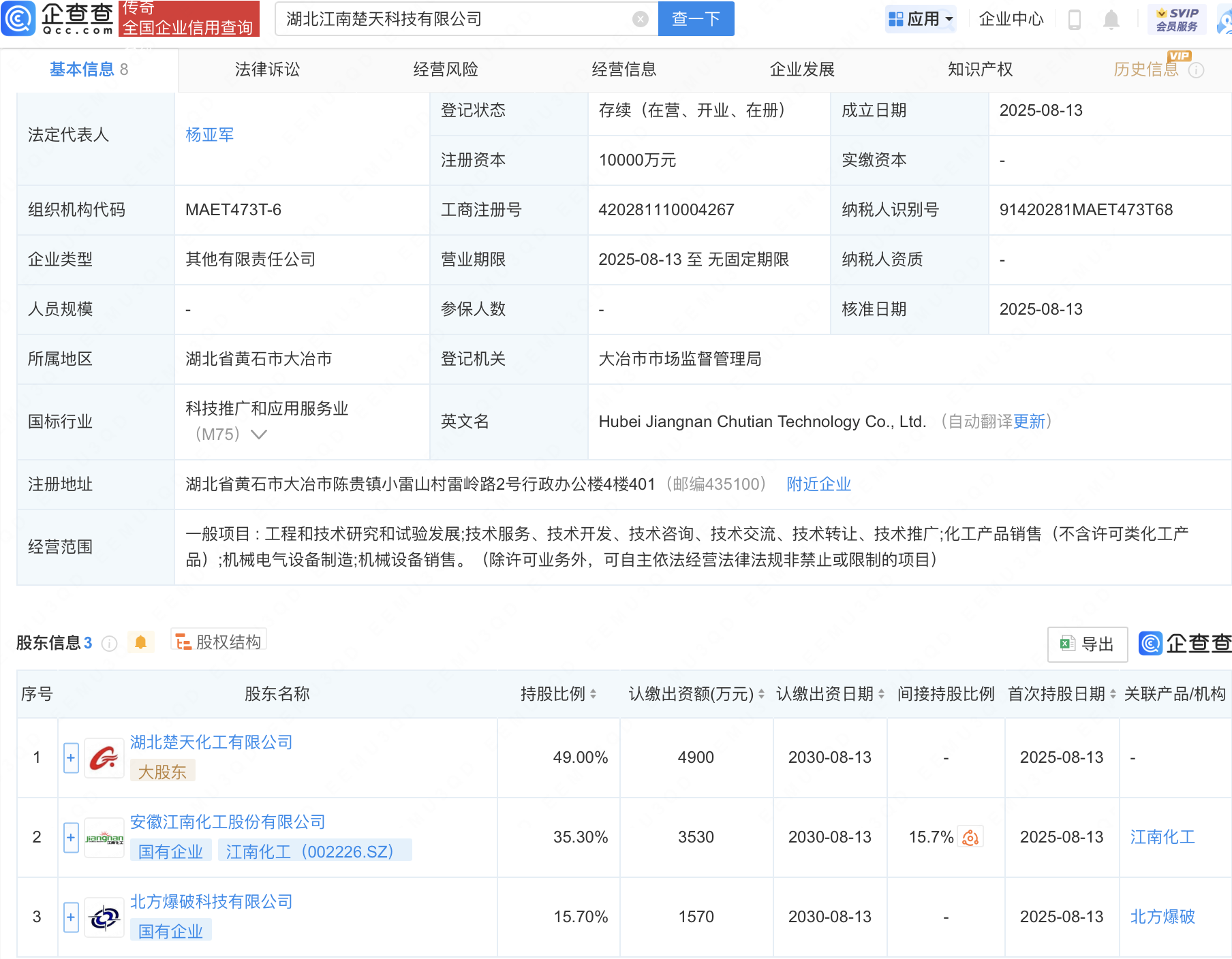Sort by 认缴出资额 column arrows
The image size is (1232, 959).
coord(761,694)
